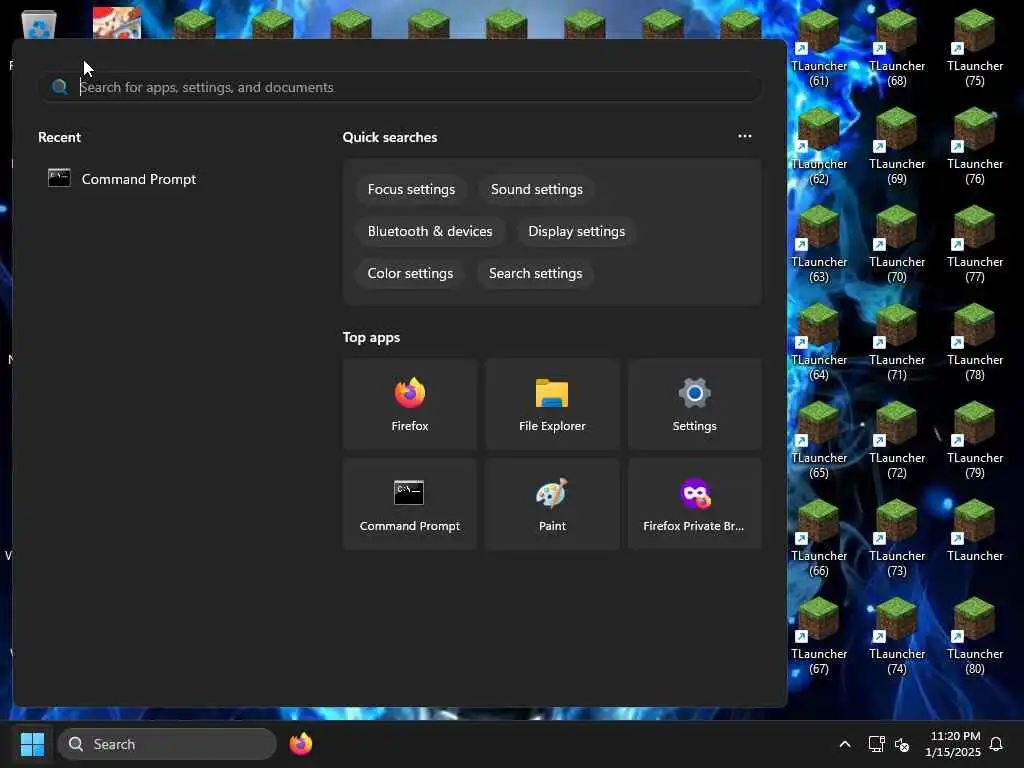Open Settings from Top apps
Viewport: 1024px width, 768px height.
pyautogui.click(x=694, y=404)
